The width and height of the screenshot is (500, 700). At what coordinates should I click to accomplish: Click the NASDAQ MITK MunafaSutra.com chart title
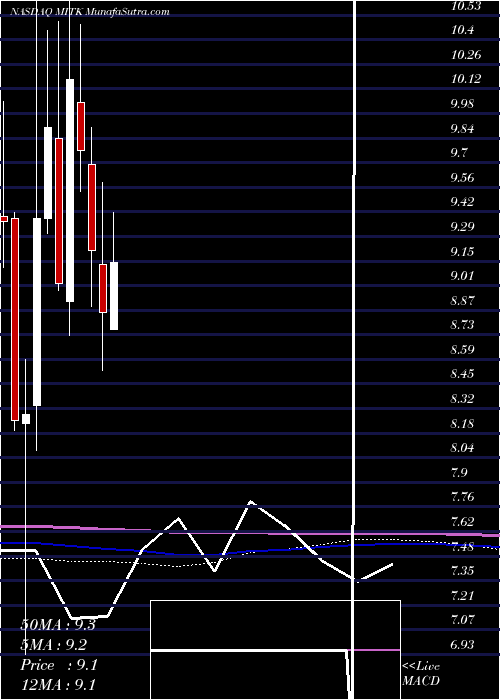[x=90, y=12]
